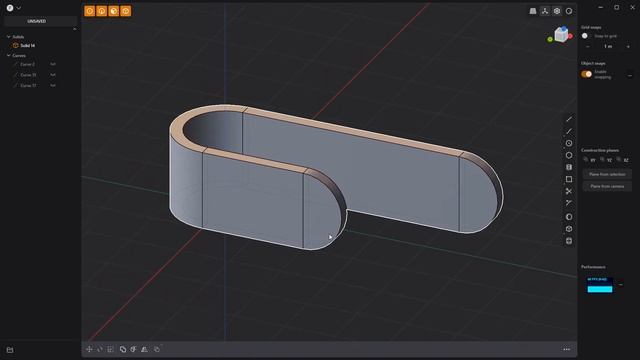The image size is (640, 360).
Task: Click the red X axis gizmo dot
Action: (x=570, y=36)
